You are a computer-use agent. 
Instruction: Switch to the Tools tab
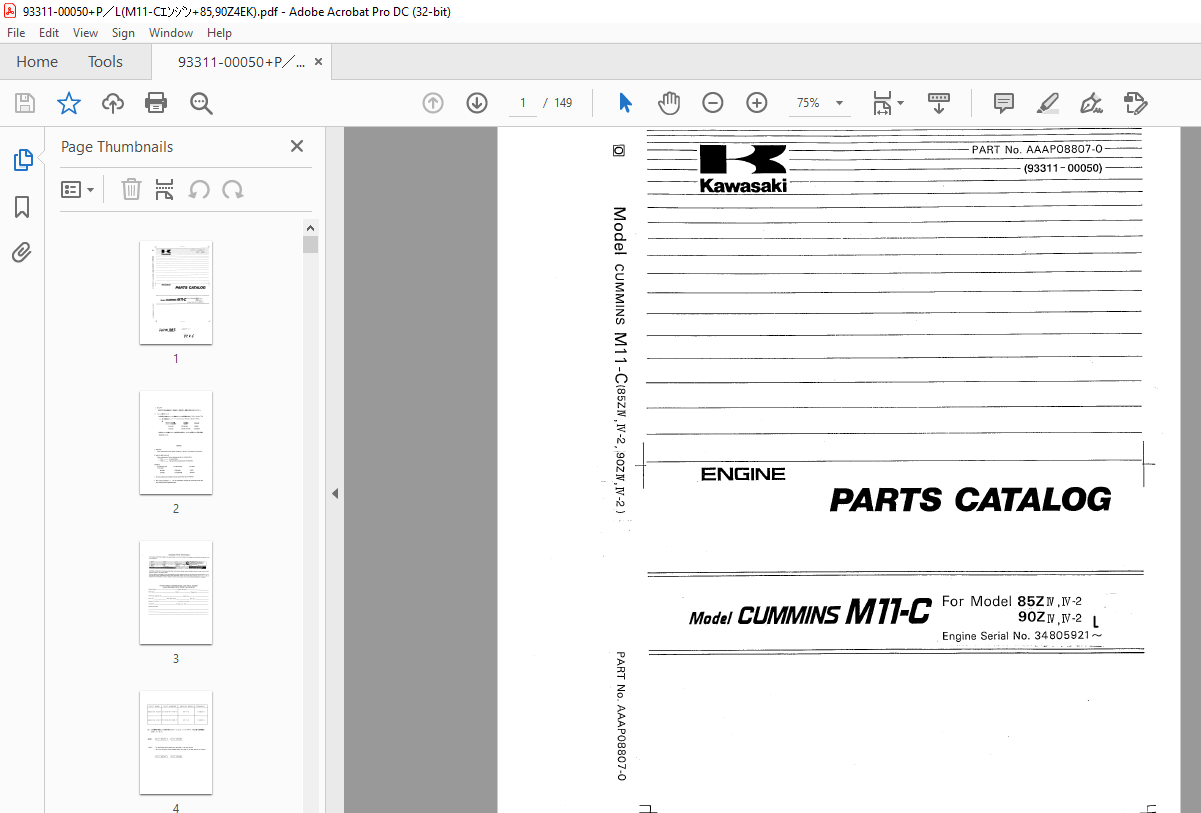coord(105,62)
